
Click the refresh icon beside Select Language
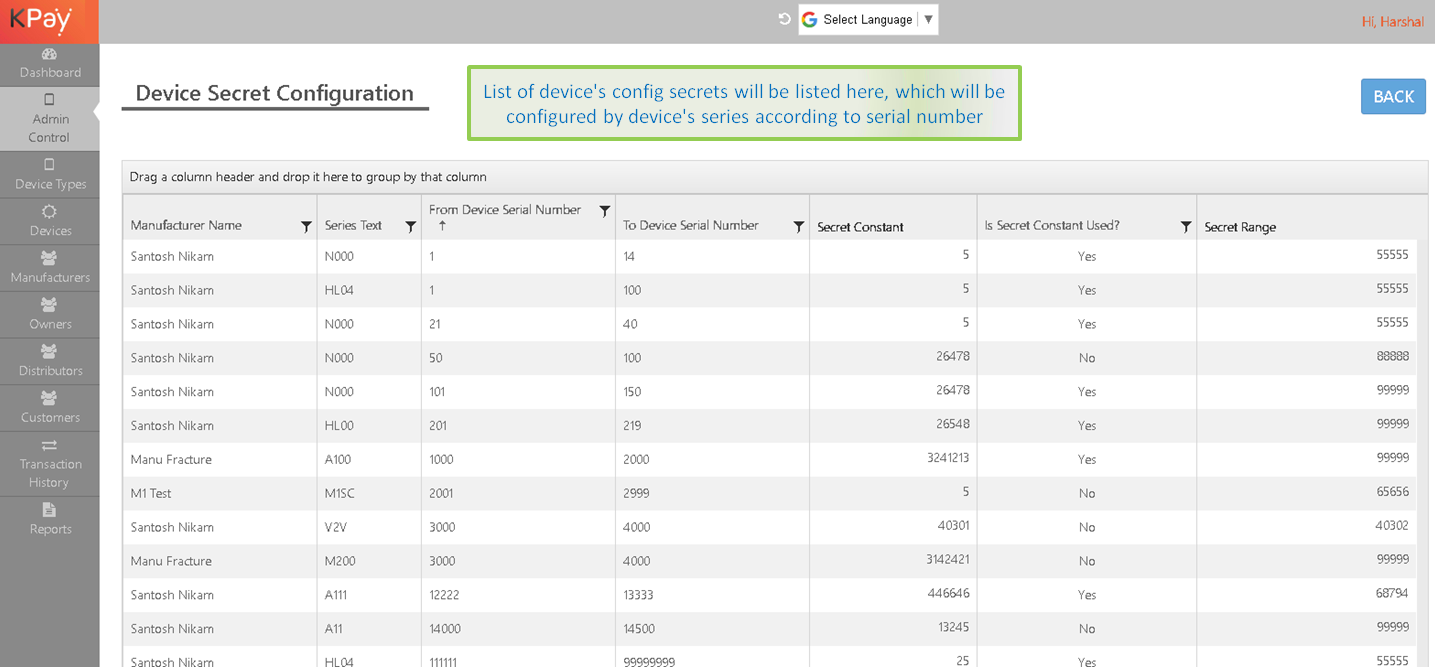pyautogui.click(x=785, y=19)
